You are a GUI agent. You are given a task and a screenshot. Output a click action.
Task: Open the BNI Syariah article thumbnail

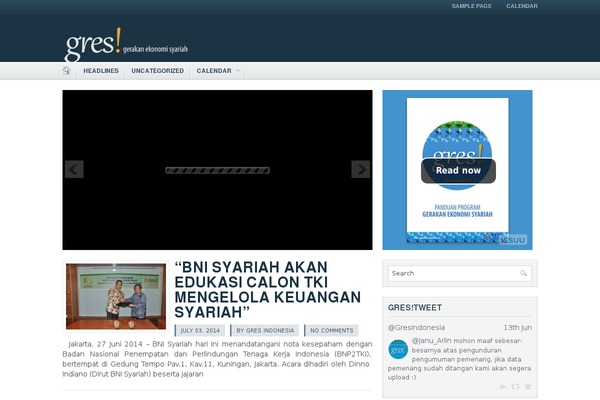[116, 296]
